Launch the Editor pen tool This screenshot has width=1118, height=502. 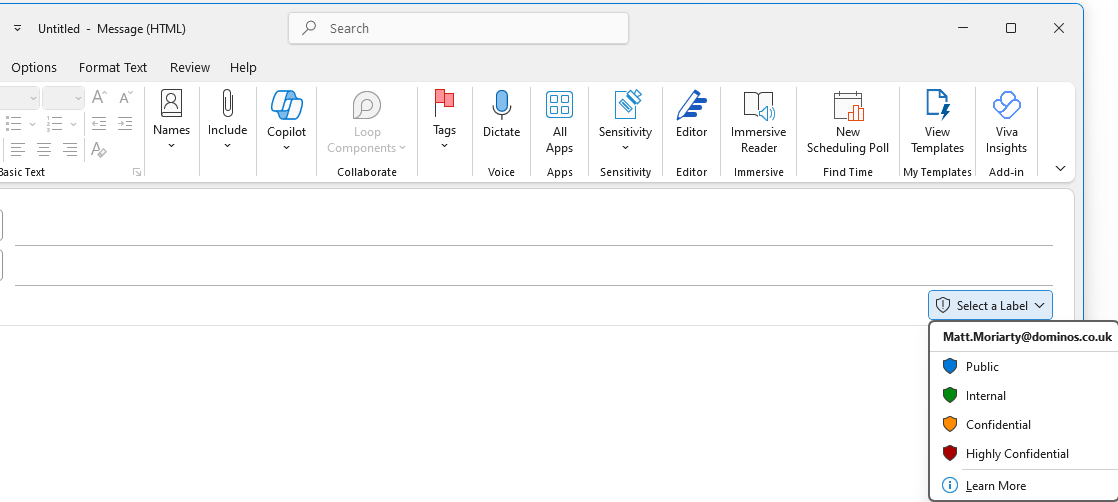pos(692,114)
